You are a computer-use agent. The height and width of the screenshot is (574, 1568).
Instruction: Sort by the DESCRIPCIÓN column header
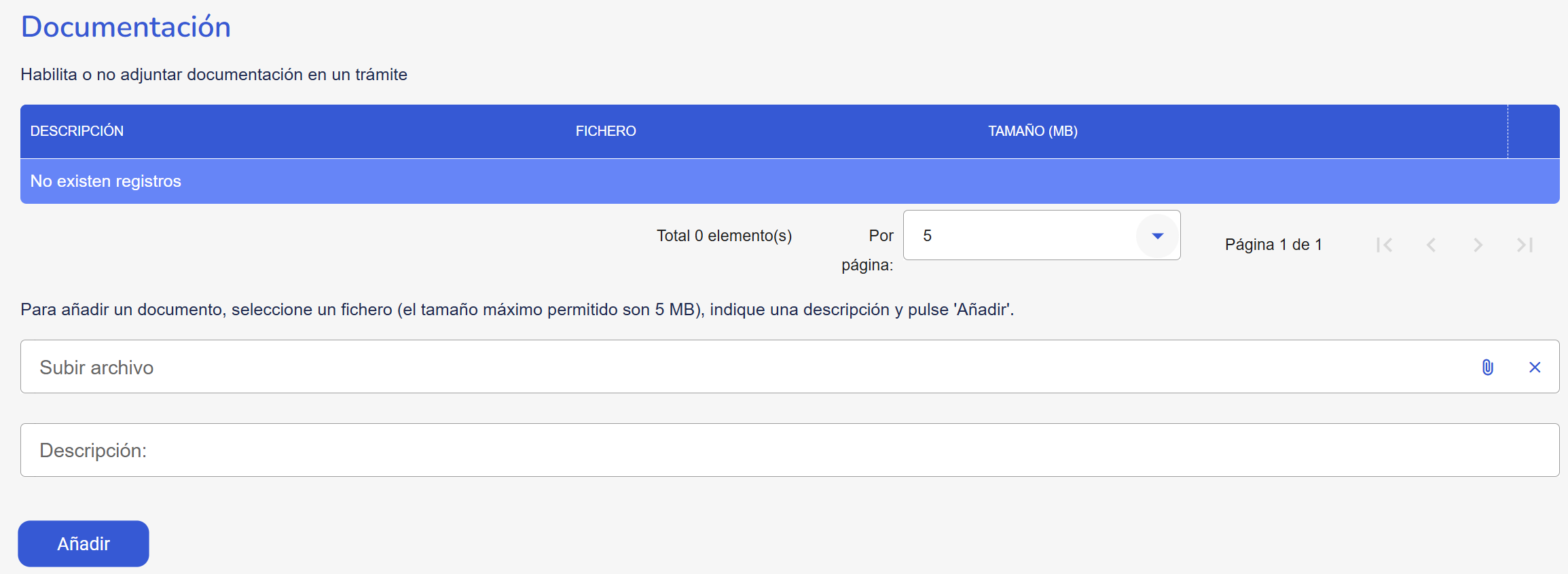click(x=77, y=131)
